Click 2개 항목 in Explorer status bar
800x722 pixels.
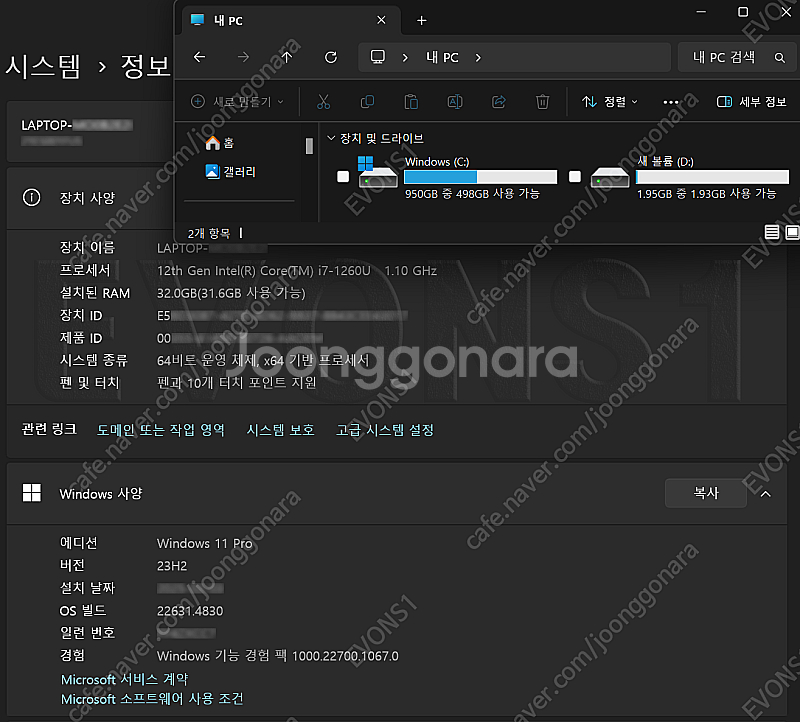pos(209,234)
